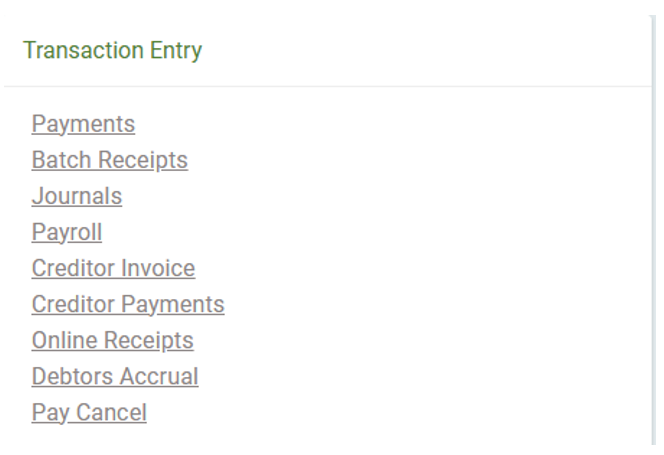Pay suppliers using Creditor Payments
The height and width of the screenshot is (455, 664).
pos(128,304)
